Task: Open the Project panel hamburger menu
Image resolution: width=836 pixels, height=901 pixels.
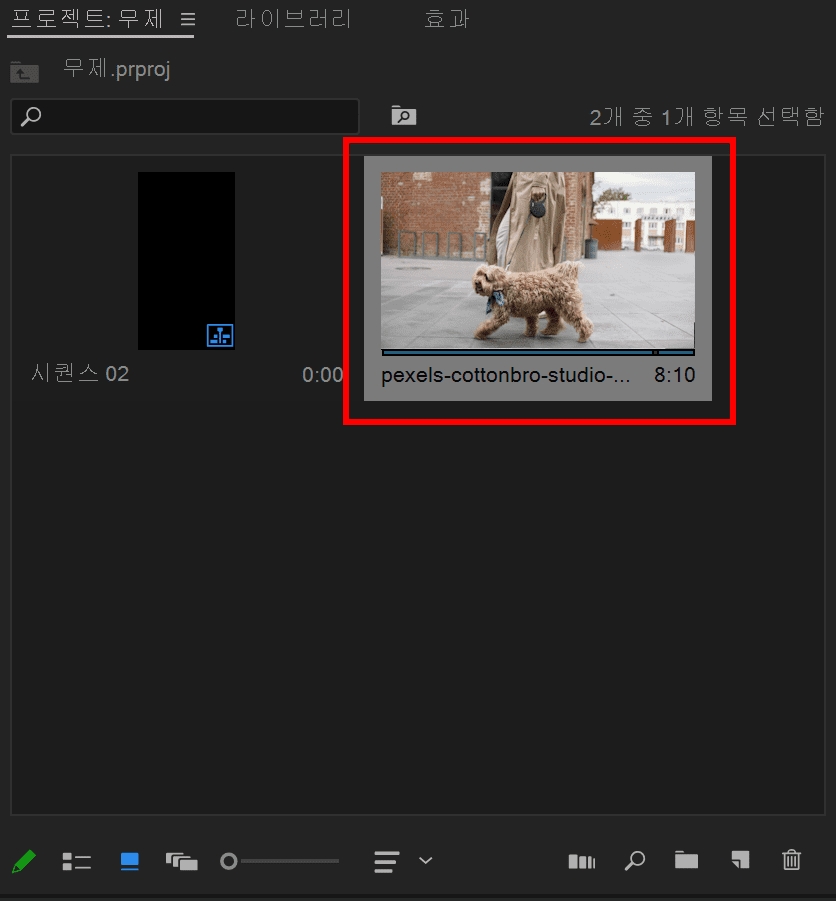Action: click(188, 19)
